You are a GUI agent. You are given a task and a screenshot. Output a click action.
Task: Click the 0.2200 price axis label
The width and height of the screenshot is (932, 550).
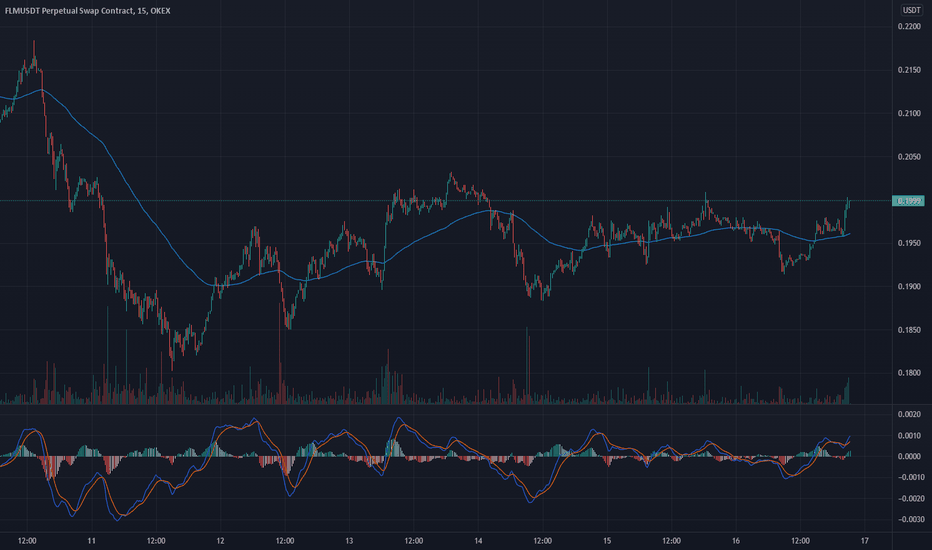(x=909, y=27)
